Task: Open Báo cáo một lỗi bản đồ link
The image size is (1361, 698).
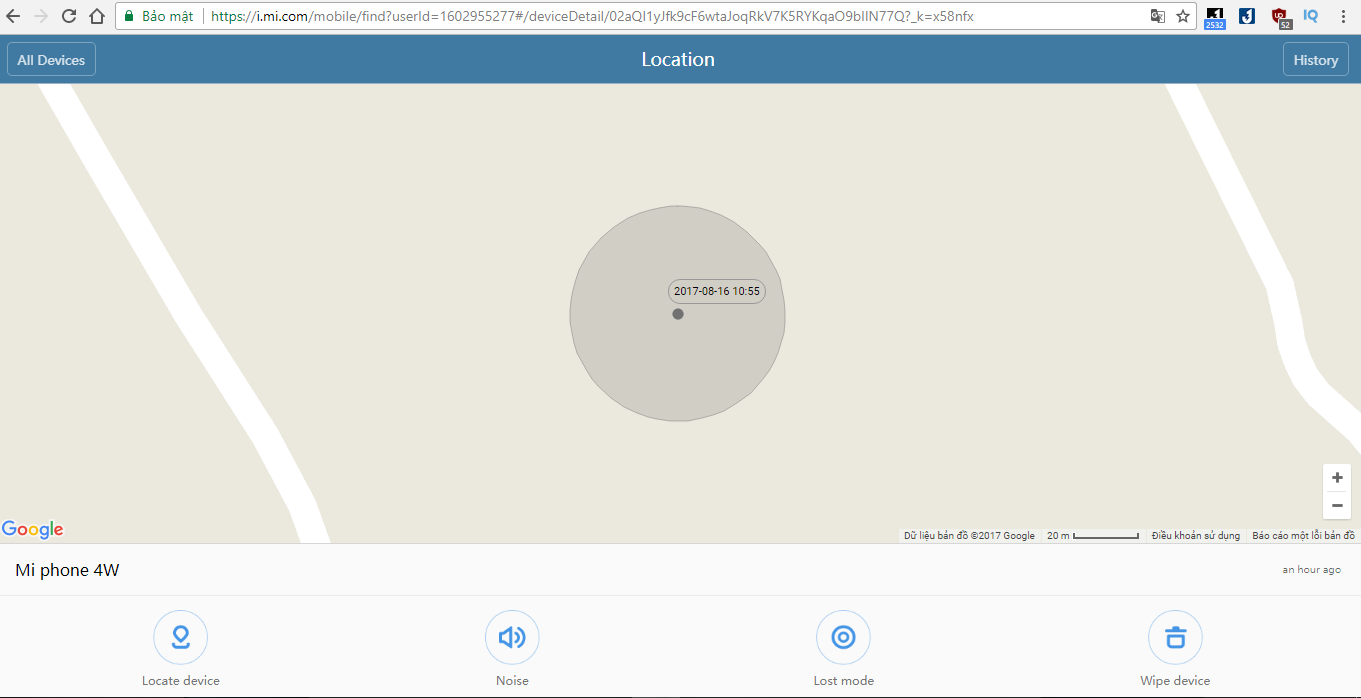Action: 1303,536
